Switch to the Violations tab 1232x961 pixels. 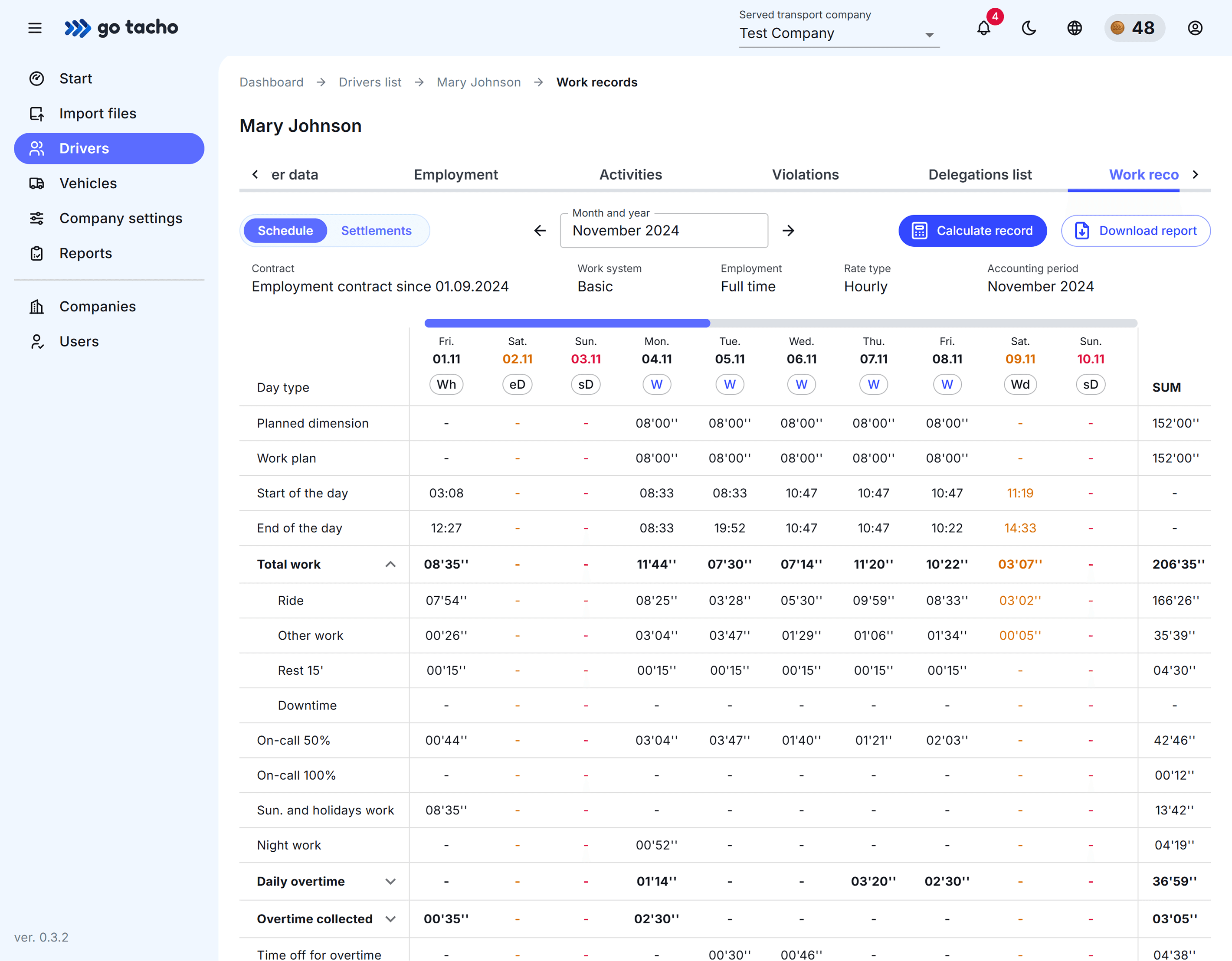[806, 175]
